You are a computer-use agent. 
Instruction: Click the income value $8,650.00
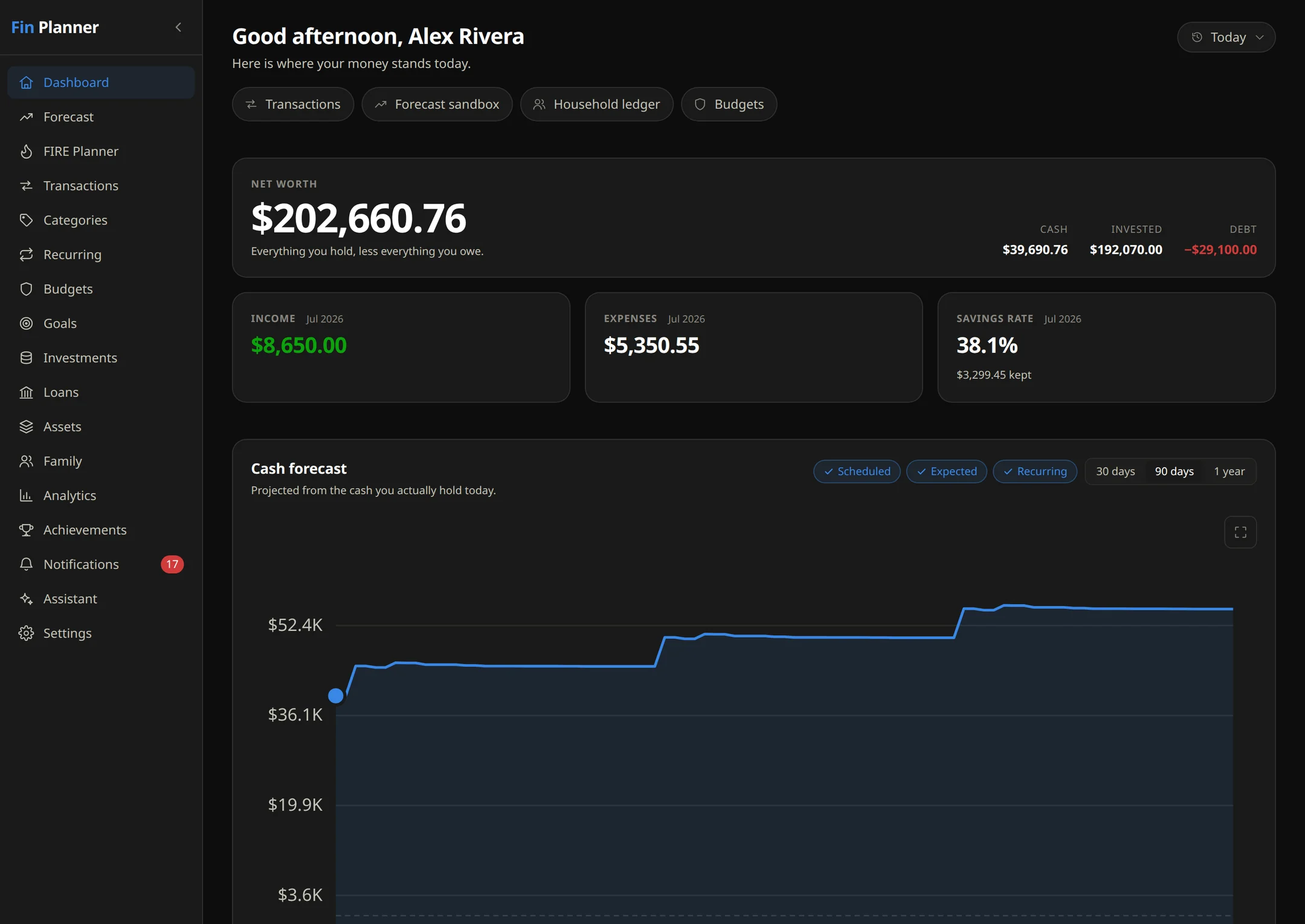coord(299,345)
